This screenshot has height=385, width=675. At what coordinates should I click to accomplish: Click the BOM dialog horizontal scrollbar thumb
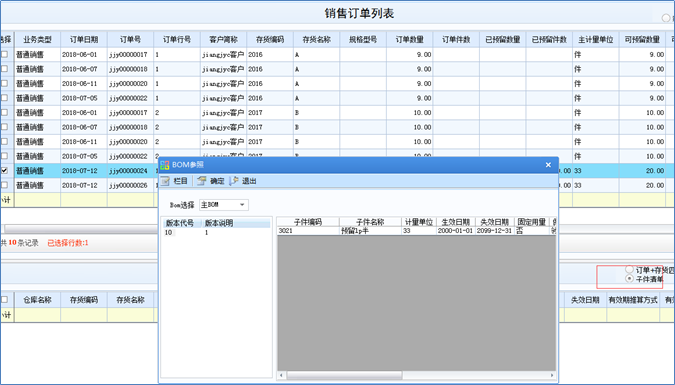(344, 376)
